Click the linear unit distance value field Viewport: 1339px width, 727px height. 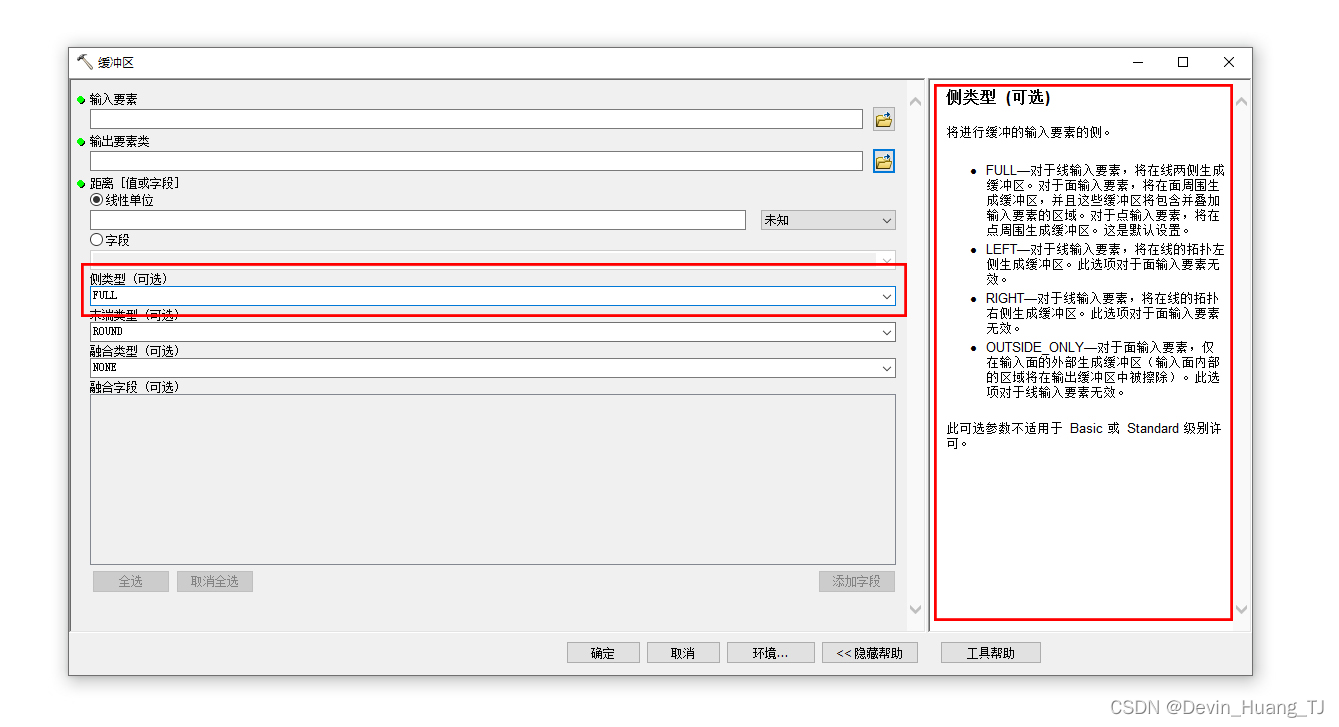(418, 220)
